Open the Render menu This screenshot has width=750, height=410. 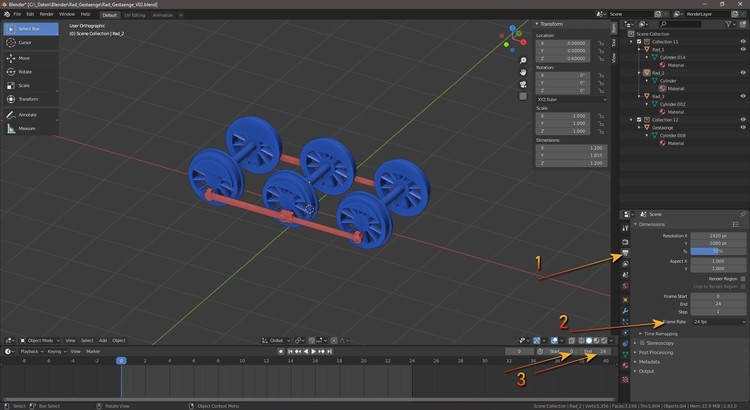coord(47,14)
